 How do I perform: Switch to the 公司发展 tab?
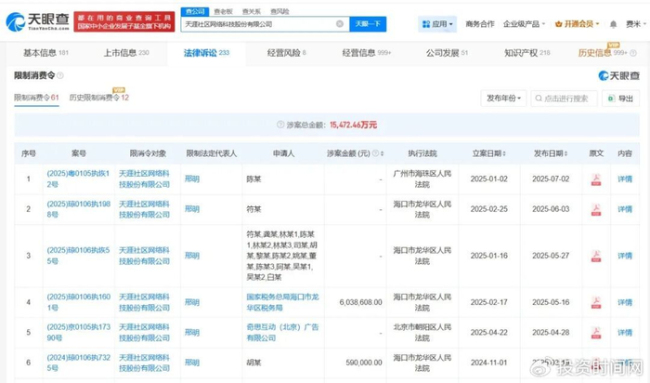point(447,53)
